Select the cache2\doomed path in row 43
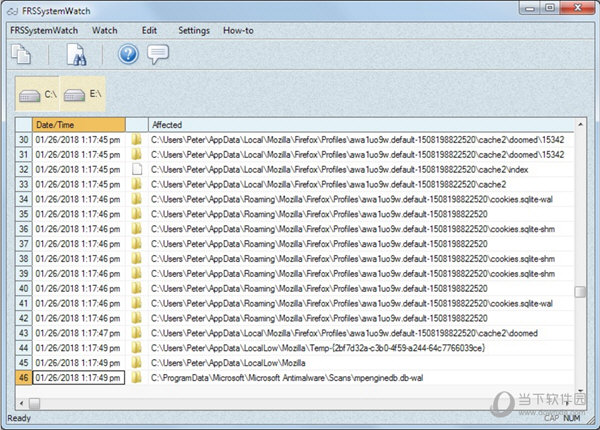Screen dimensions: 600x430 click(x=344, y=333)
